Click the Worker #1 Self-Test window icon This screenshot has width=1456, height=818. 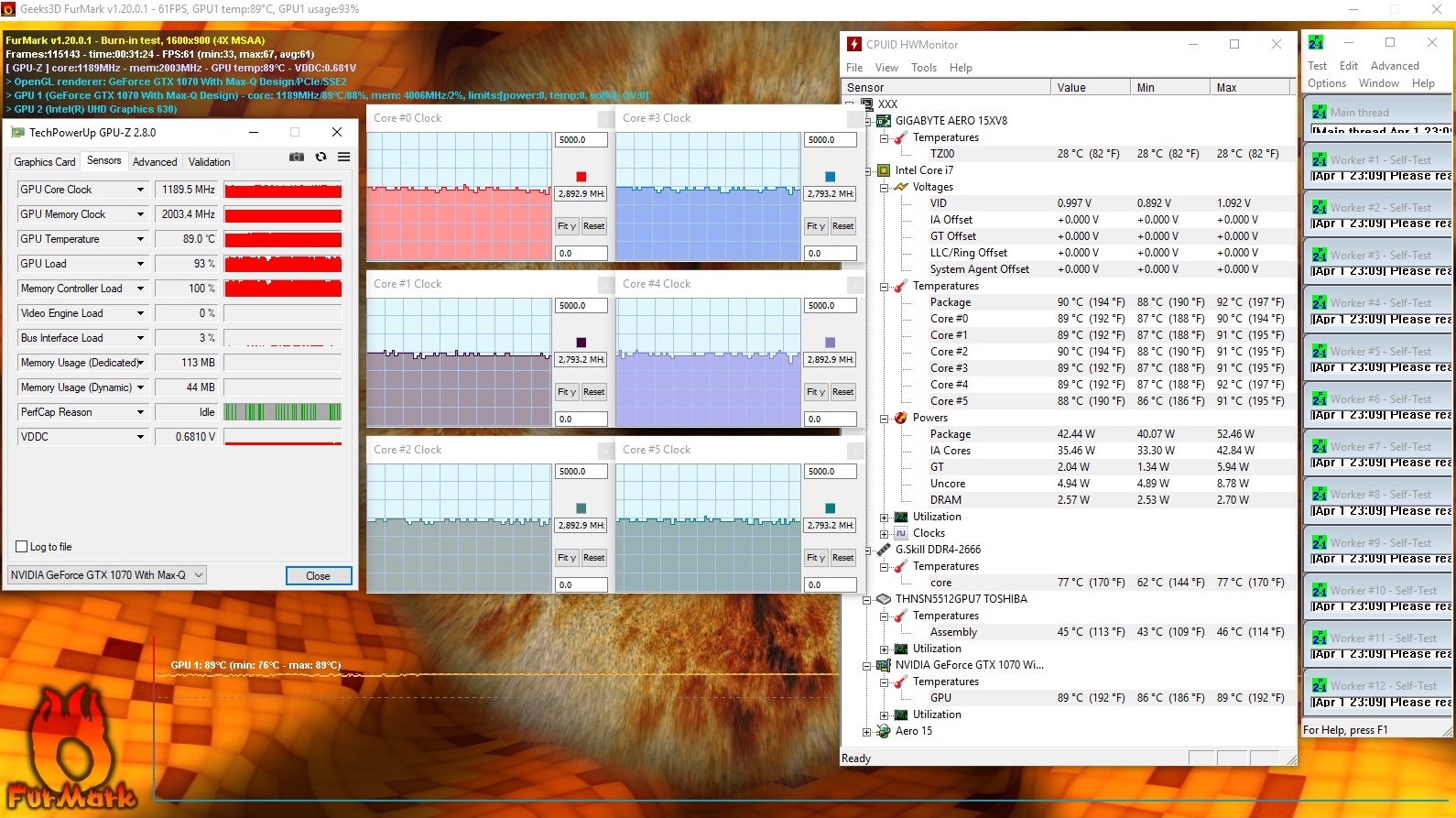pyautogui.click(x=1320, y=159)
